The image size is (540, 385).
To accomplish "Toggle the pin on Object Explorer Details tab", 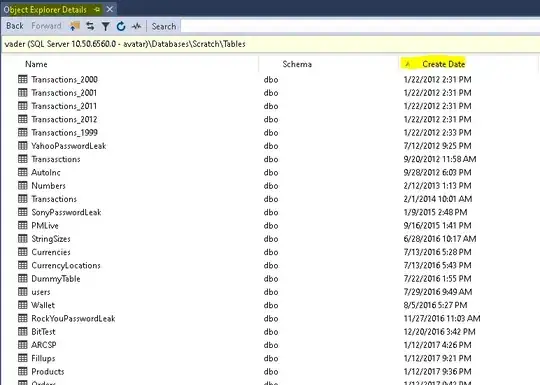I will [x=97, y=10].
